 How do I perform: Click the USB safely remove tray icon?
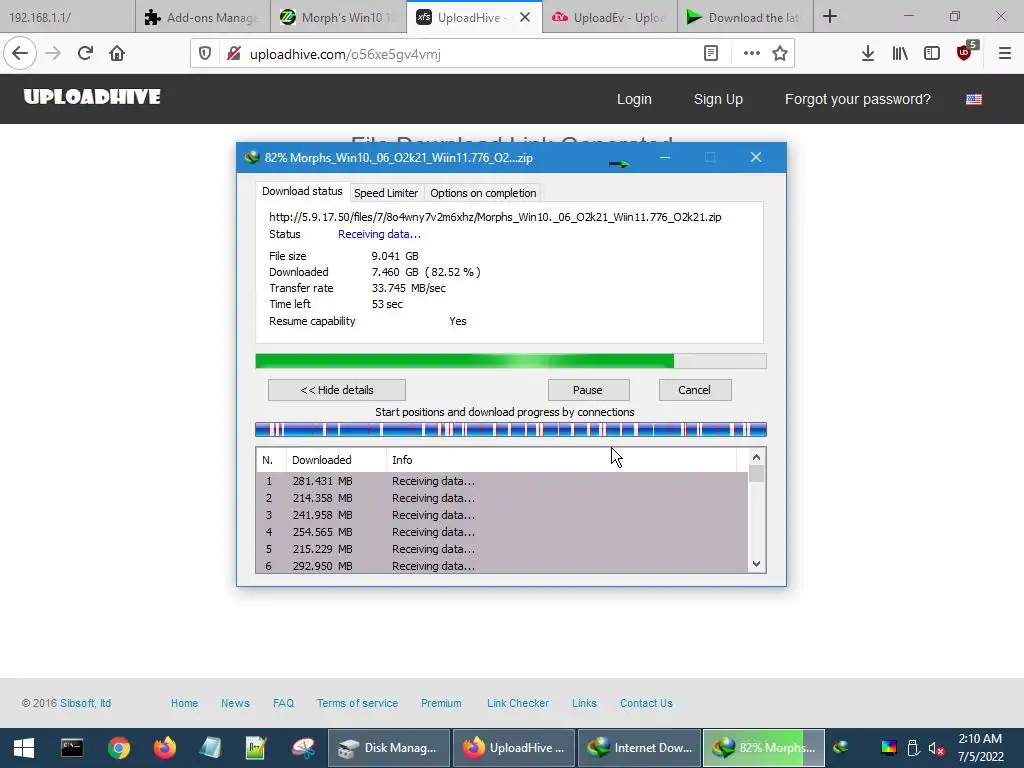click(913, 748)
